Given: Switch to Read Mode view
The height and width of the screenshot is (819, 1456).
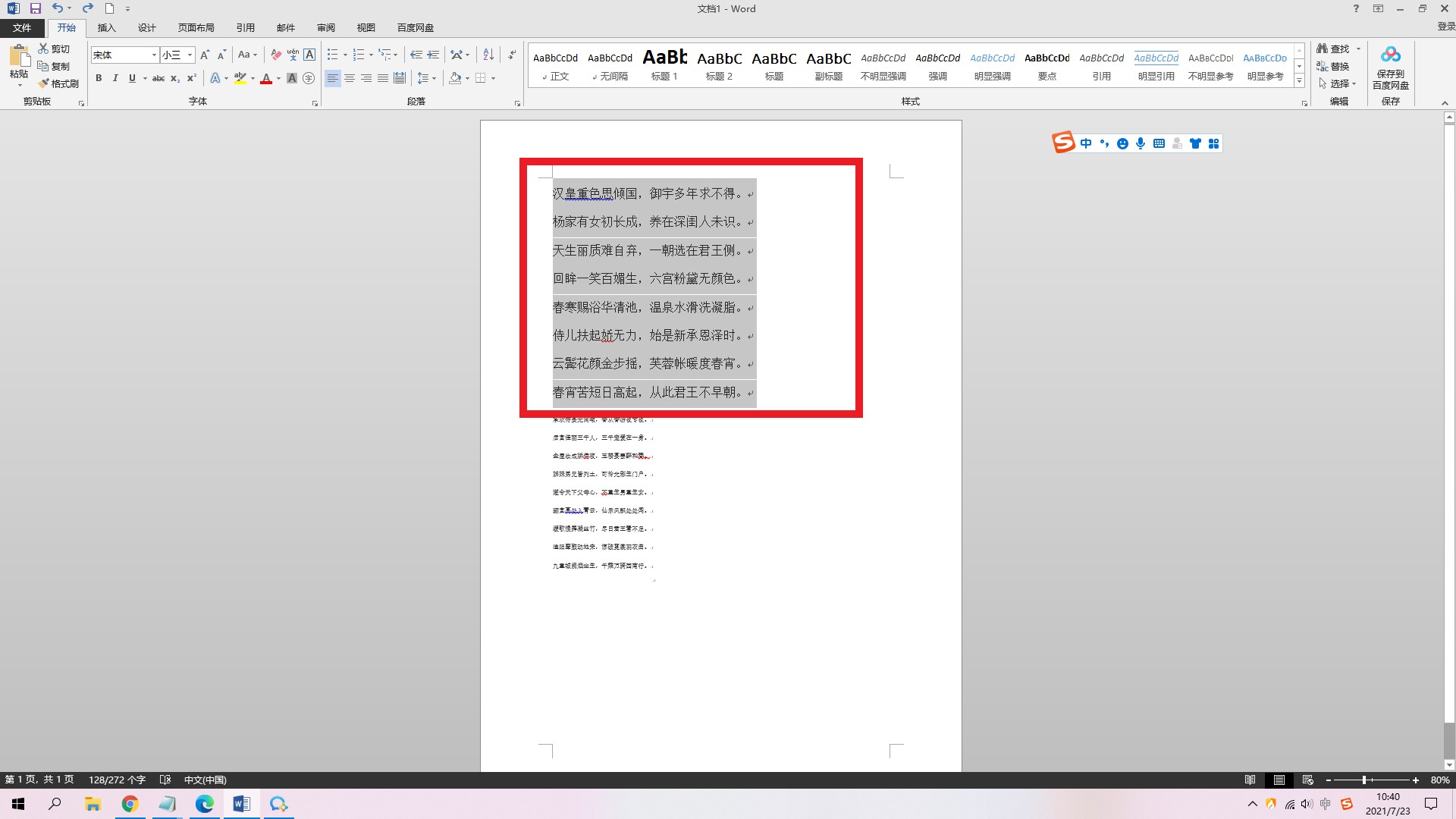Looking at the screenshot, I should click(1250, 780).
